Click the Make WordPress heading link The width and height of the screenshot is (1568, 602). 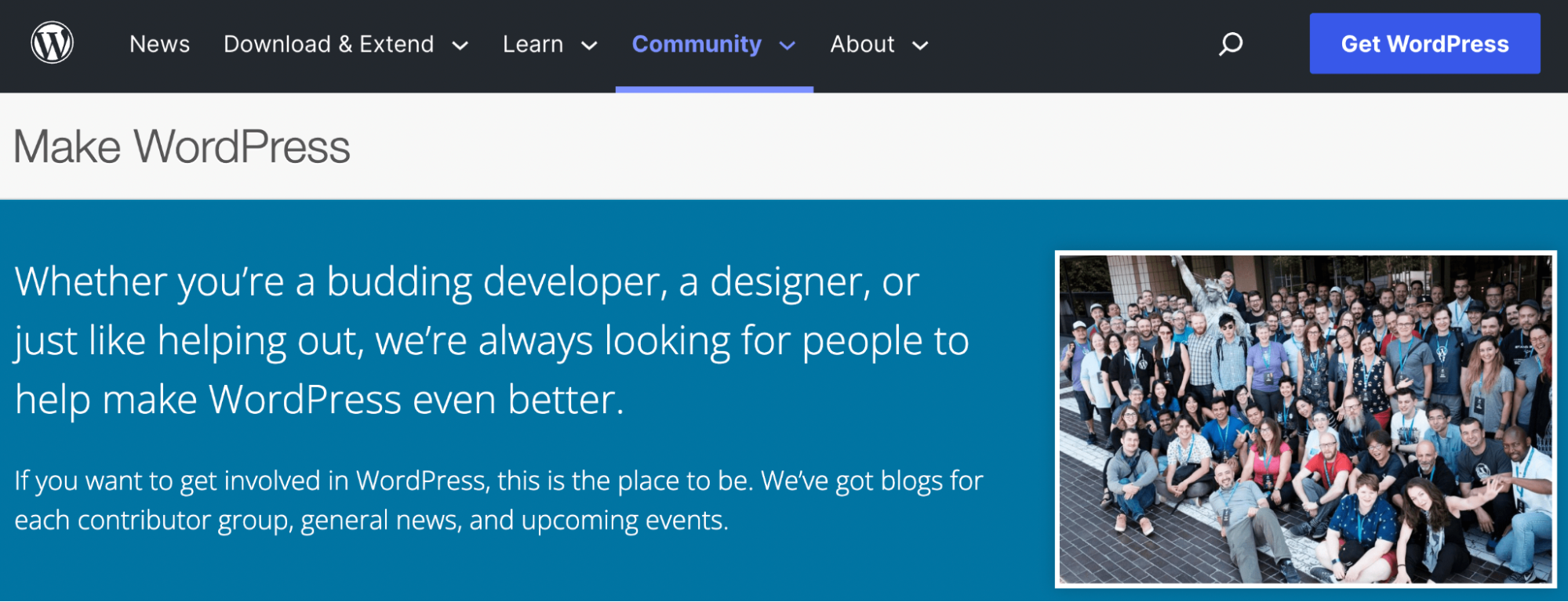click(x=182, y=147)
